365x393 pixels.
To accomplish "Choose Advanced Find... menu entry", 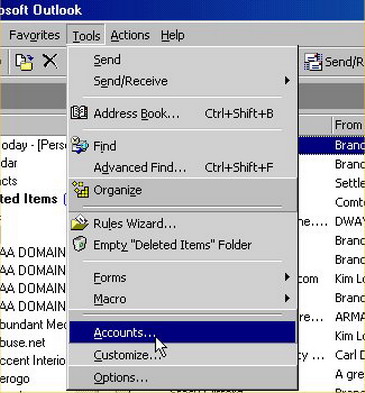I will pos(182,167).
